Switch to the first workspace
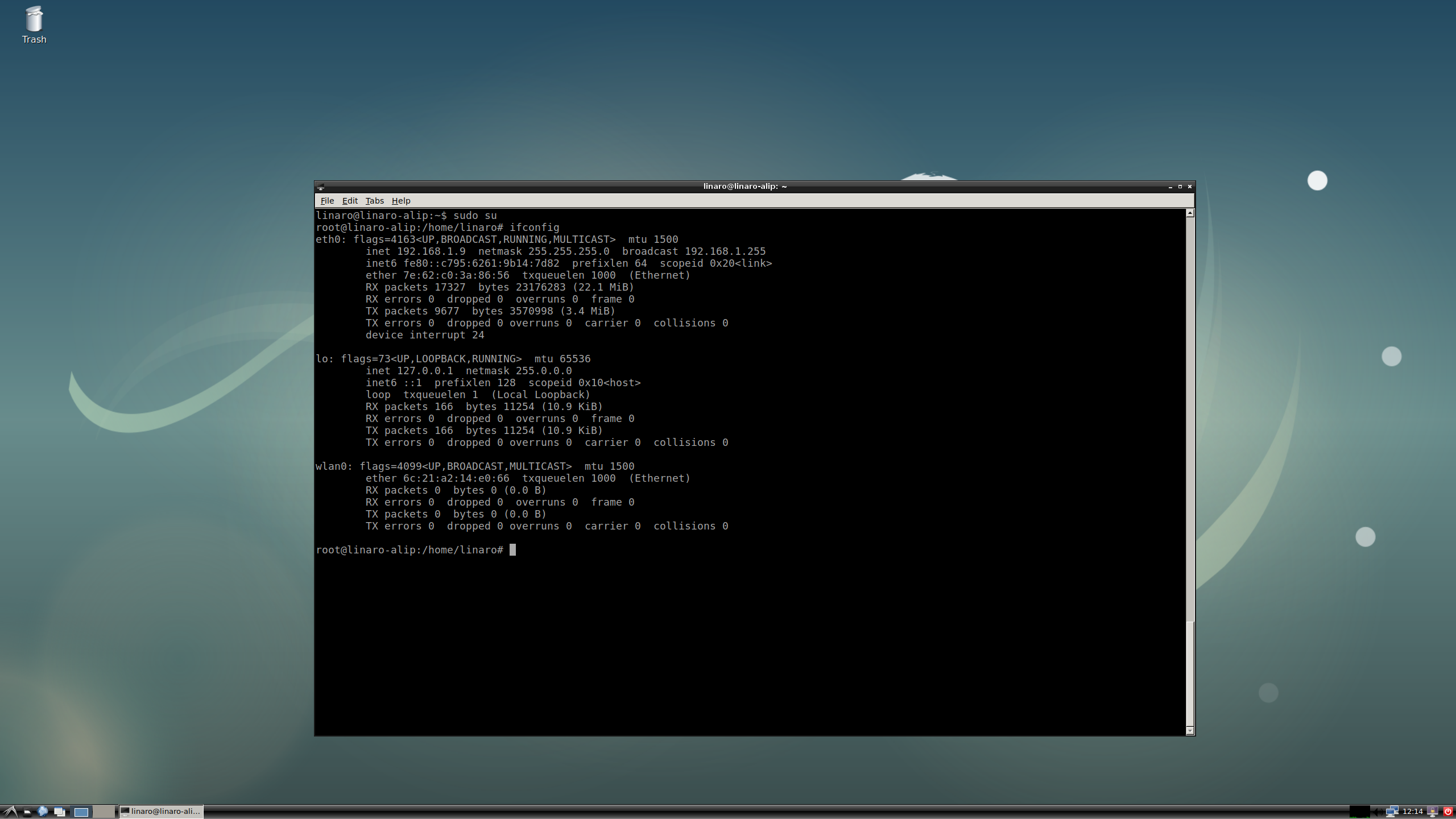The height and width of the screenshot is (819, 1456). (81, 812)
